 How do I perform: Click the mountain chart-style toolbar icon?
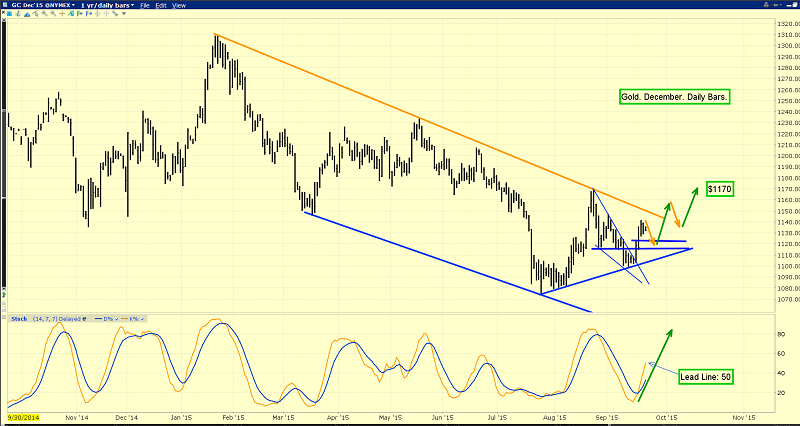coord(27,14)
